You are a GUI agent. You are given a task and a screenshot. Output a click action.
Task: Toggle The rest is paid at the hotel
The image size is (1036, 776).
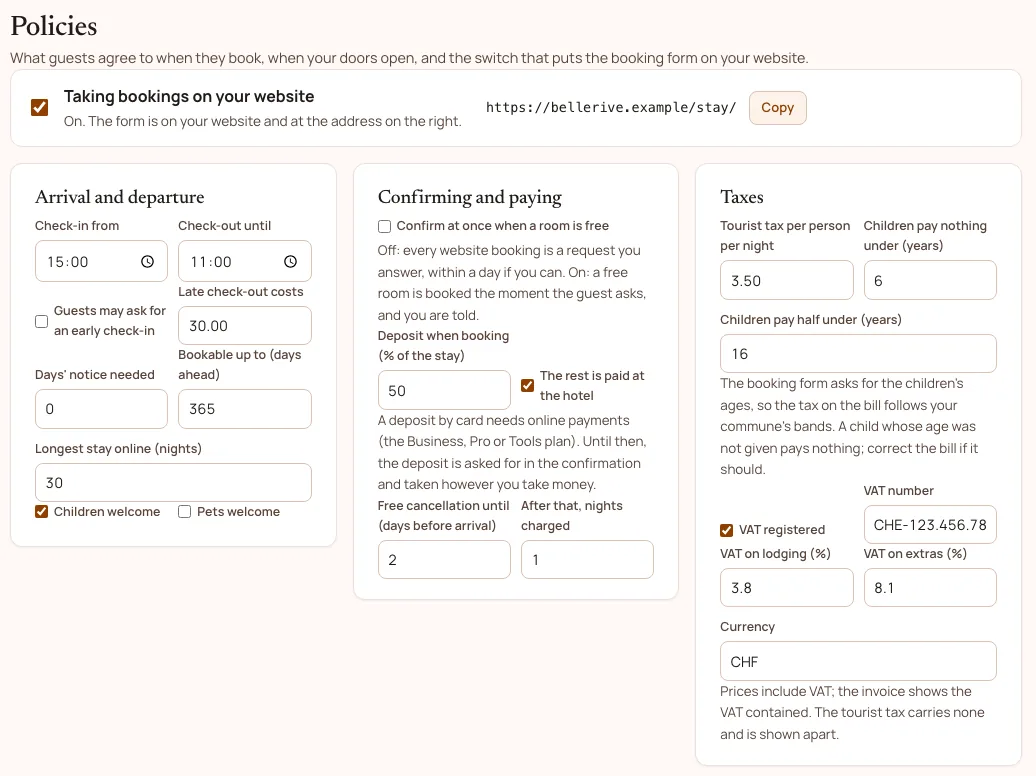point(527,385)
